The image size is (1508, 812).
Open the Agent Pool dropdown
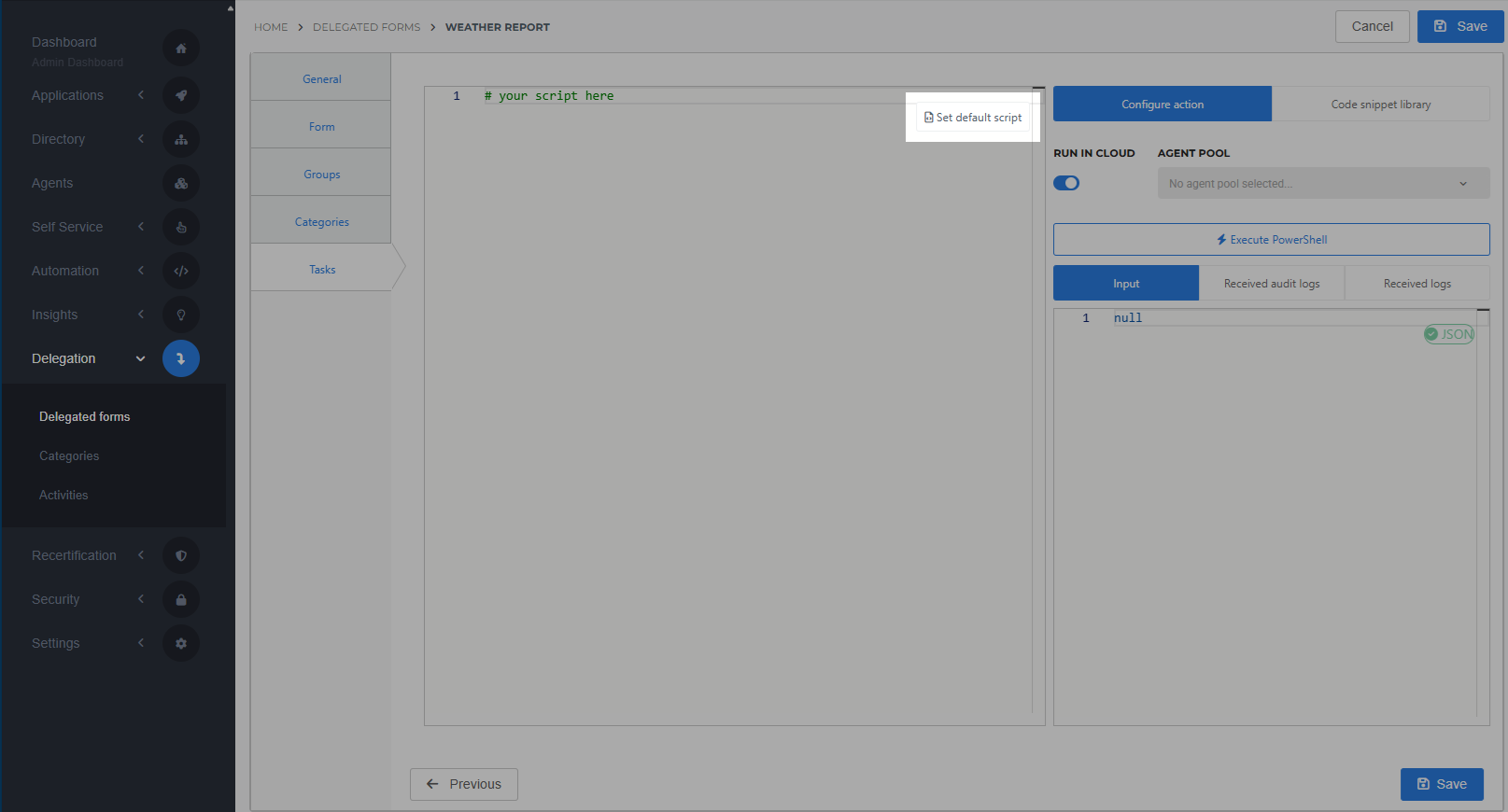[1323, 184]
